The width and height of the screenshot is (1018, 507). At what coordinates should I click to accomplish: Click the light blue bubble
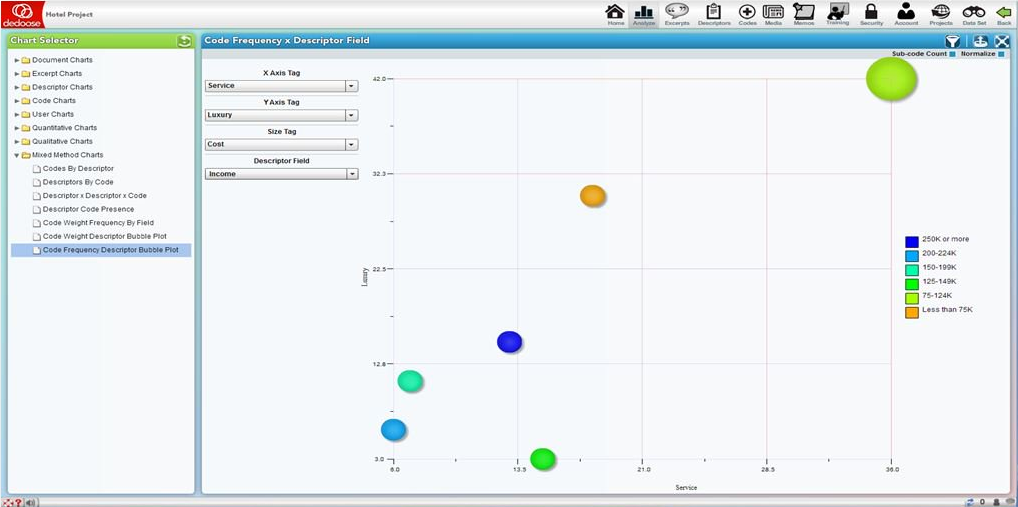(393, 430)
